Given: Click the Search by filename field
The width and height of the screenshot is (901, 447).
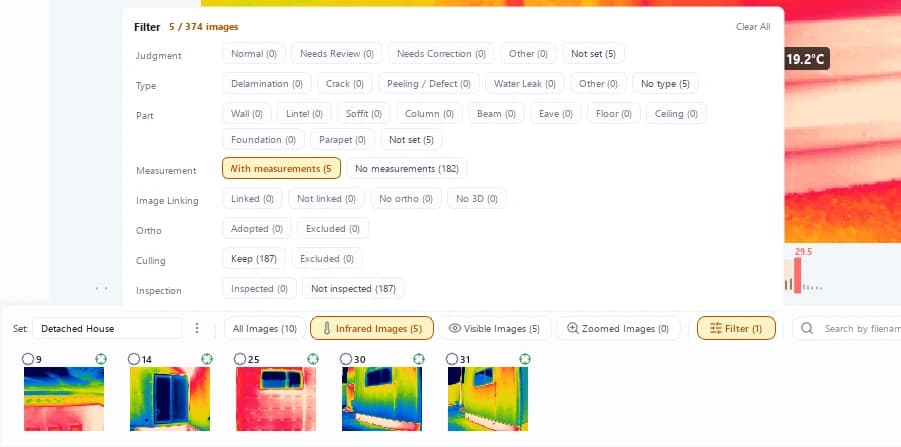Looking at the screenshot, I should pos(848,328).
